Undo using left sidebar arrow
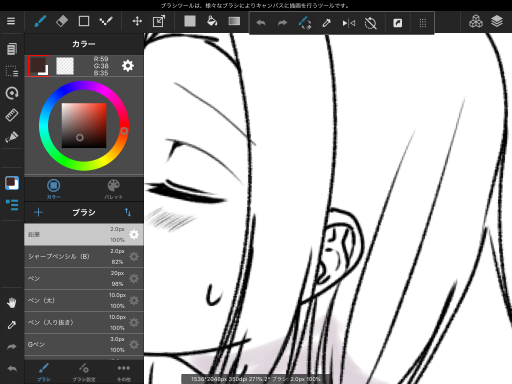This screenshot has height=384, width=512. tap(12, 369)
